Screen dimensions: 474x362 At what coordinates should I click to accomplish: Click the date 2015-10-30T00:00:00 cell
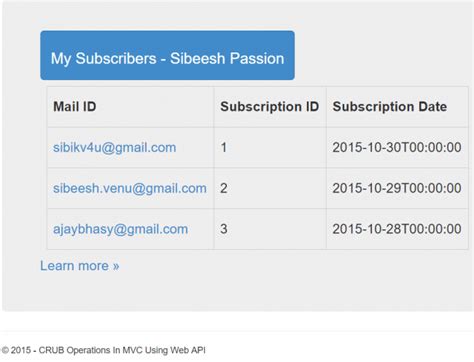pos(397,147)
